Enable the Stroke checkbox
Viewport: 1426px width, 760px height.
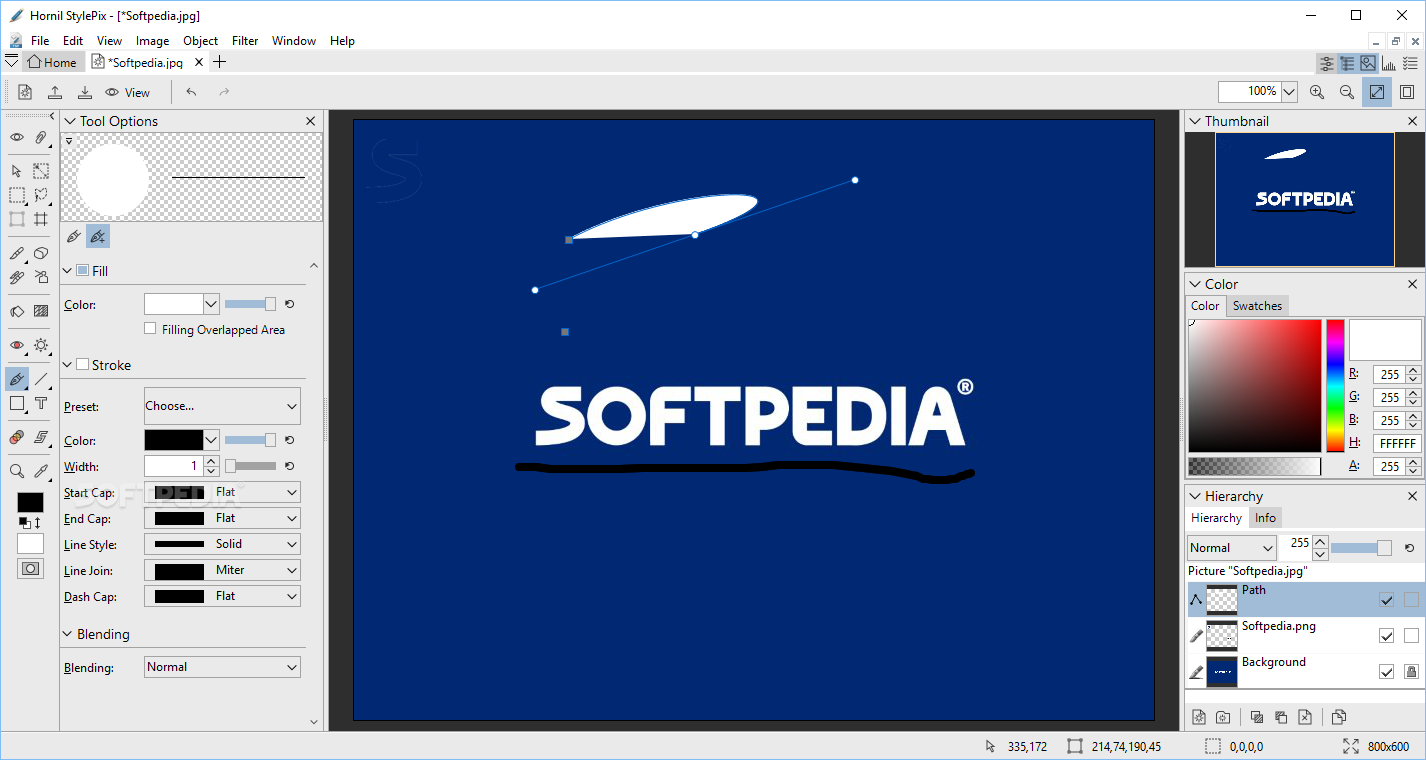pyautogui.click(x=83, y=365)
